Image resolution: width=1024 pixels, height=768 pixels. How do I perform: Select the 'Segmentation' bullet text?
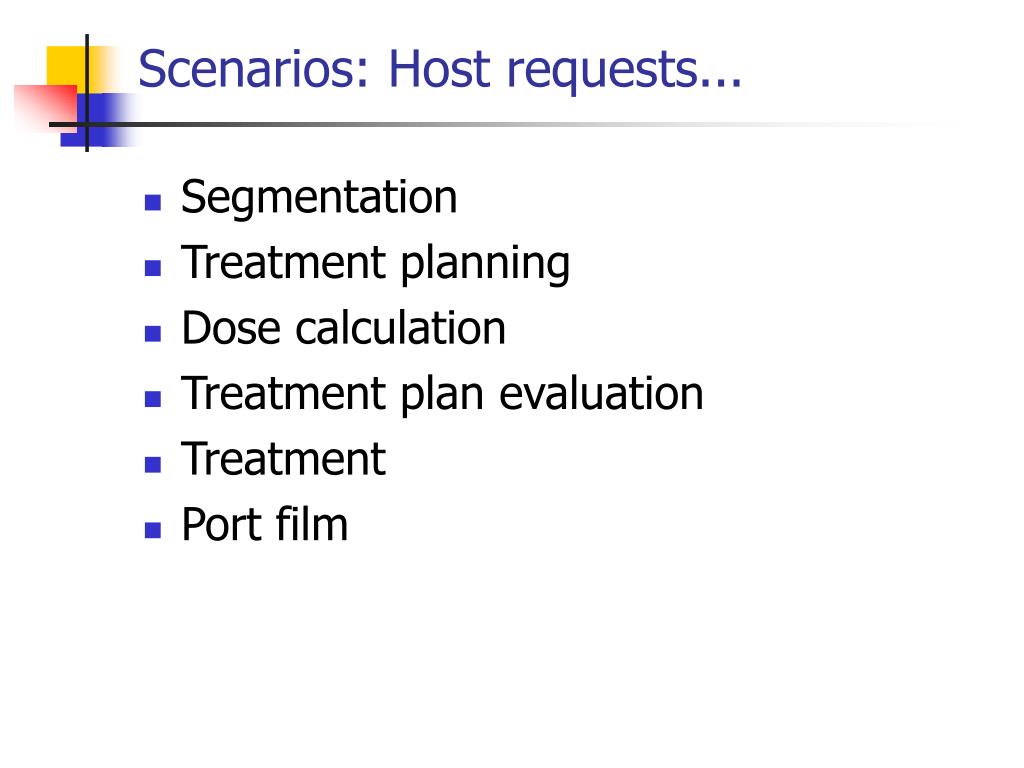coord(319,197)
